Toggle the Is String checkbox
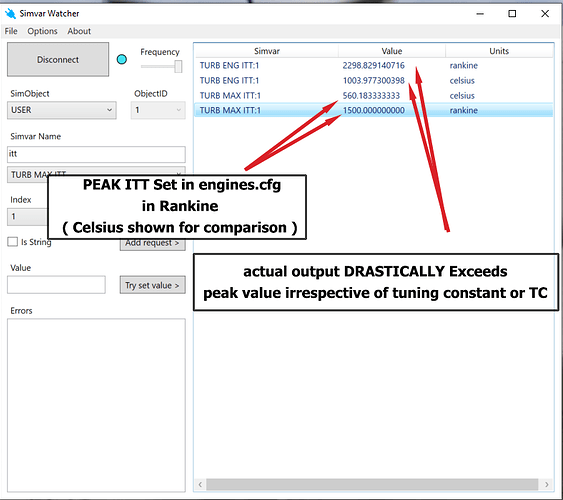Viewport: 563px width, 500px height. [13, 242]
